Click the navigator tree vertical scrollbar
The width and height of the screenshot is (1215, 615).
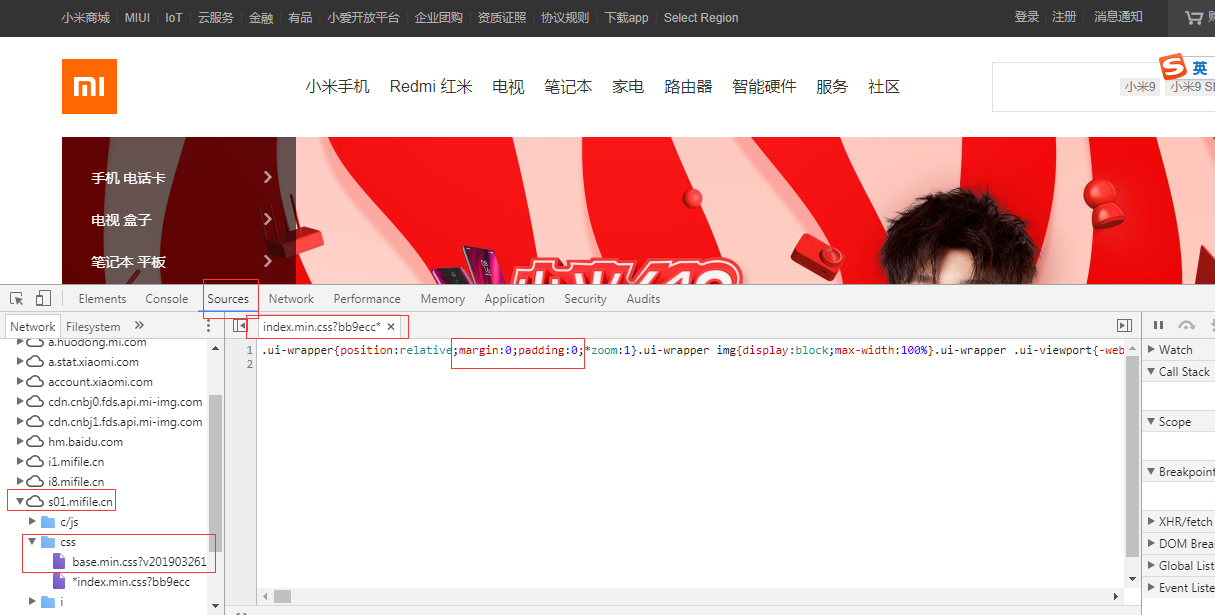pyautogui.click(x=215, y=472)
